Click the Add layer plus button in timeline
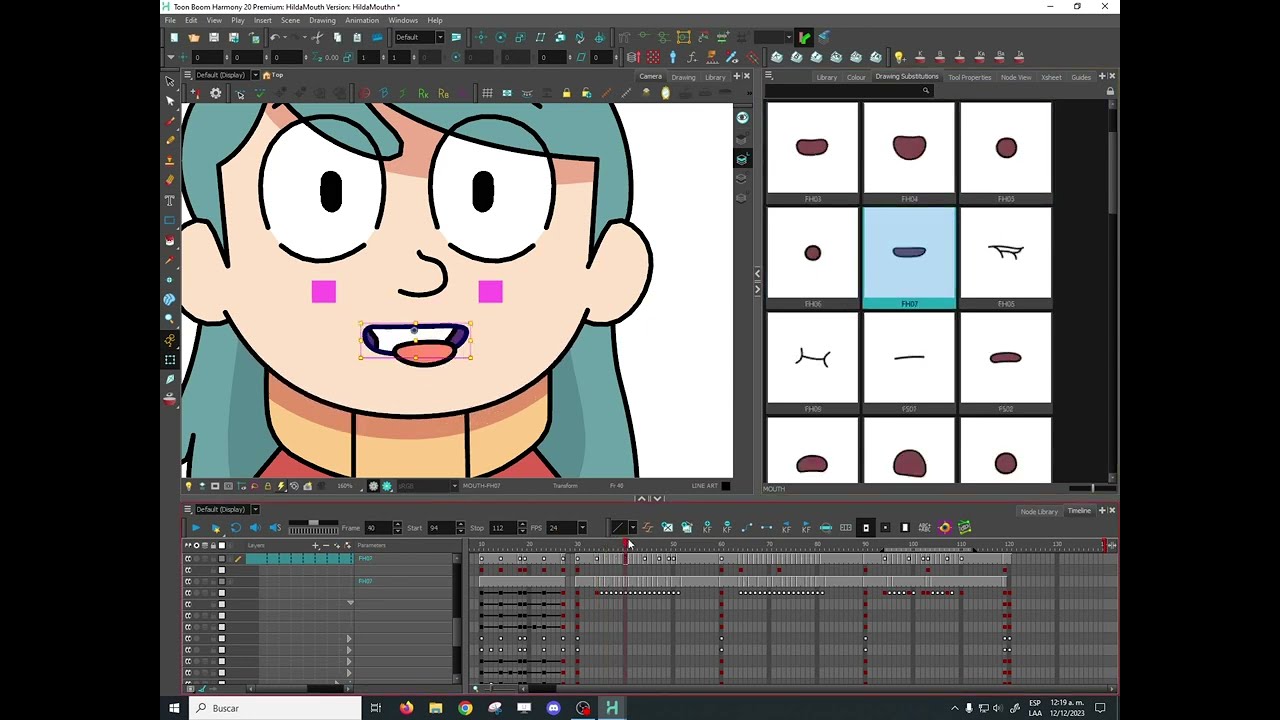The image size is (1280, 720). click(316, 545)
